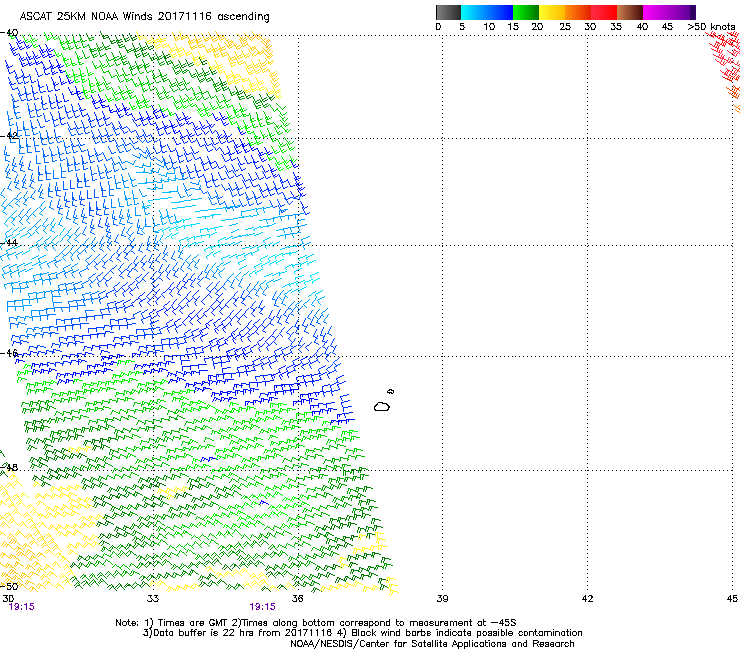Click the -50 latitude axis label
Screen dimensions: 740x650
[9, 586]
